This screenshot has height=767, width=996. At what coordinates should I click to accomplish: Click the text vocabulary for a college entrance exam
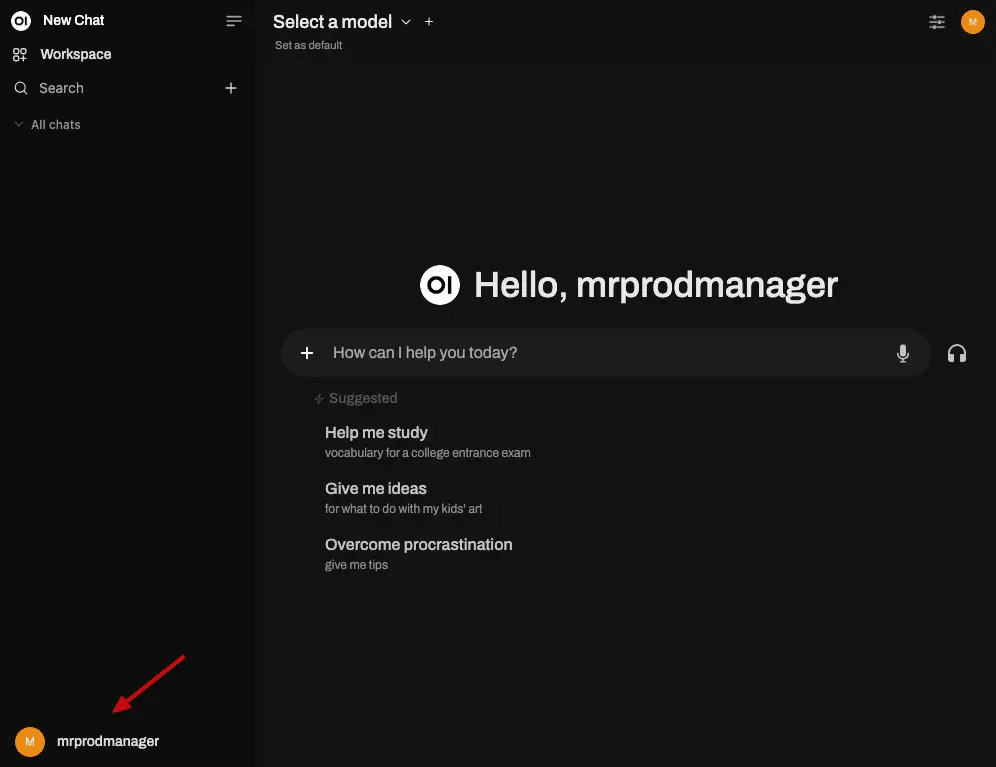pos(427,453)
